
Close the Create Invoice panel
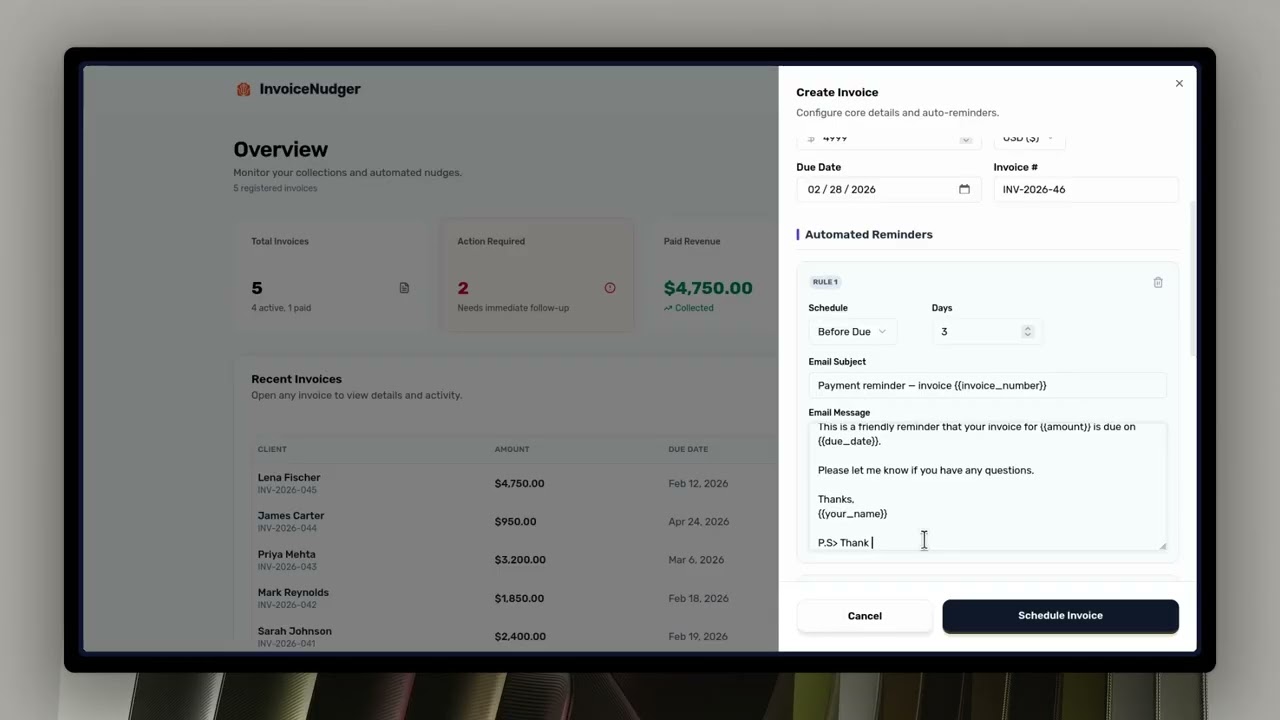point(1179,84)
